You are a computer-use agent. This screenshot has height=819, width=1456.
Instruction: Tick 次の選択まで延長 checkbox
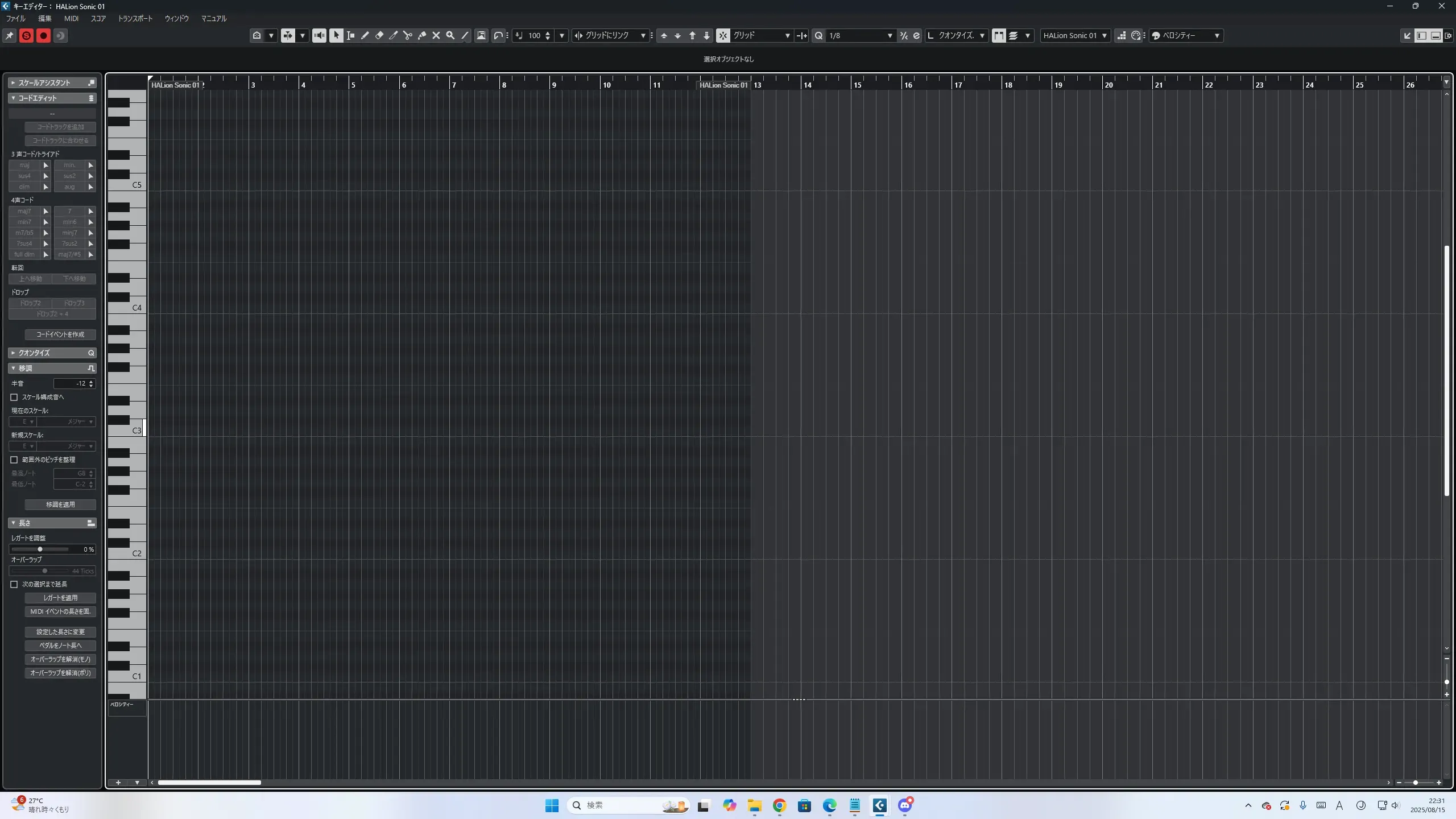click(x=14, y=584)
